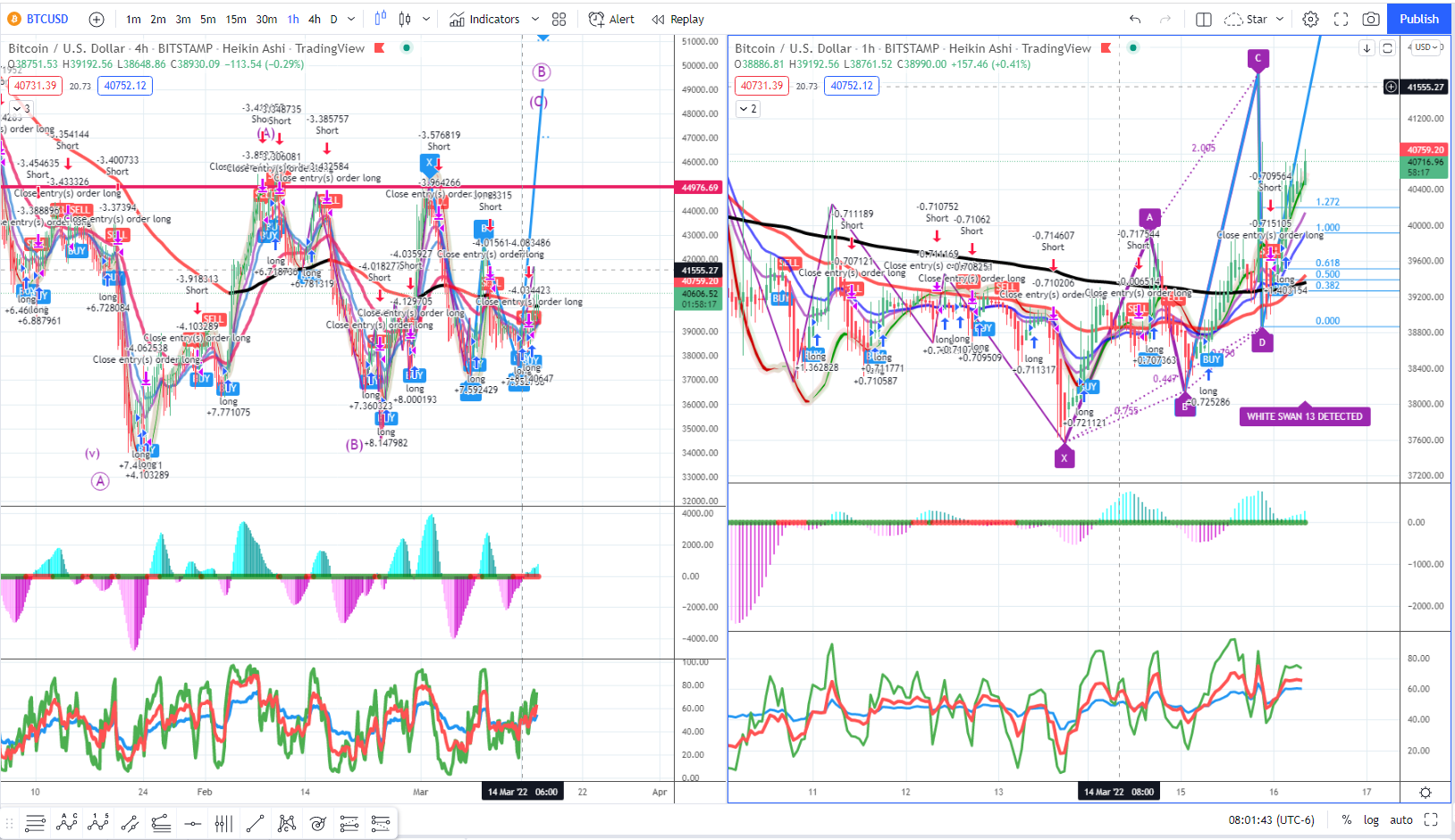Click the maximize pane icon on 1h chart
This screenshot has width=1455, height=840.
(1387, 48)
